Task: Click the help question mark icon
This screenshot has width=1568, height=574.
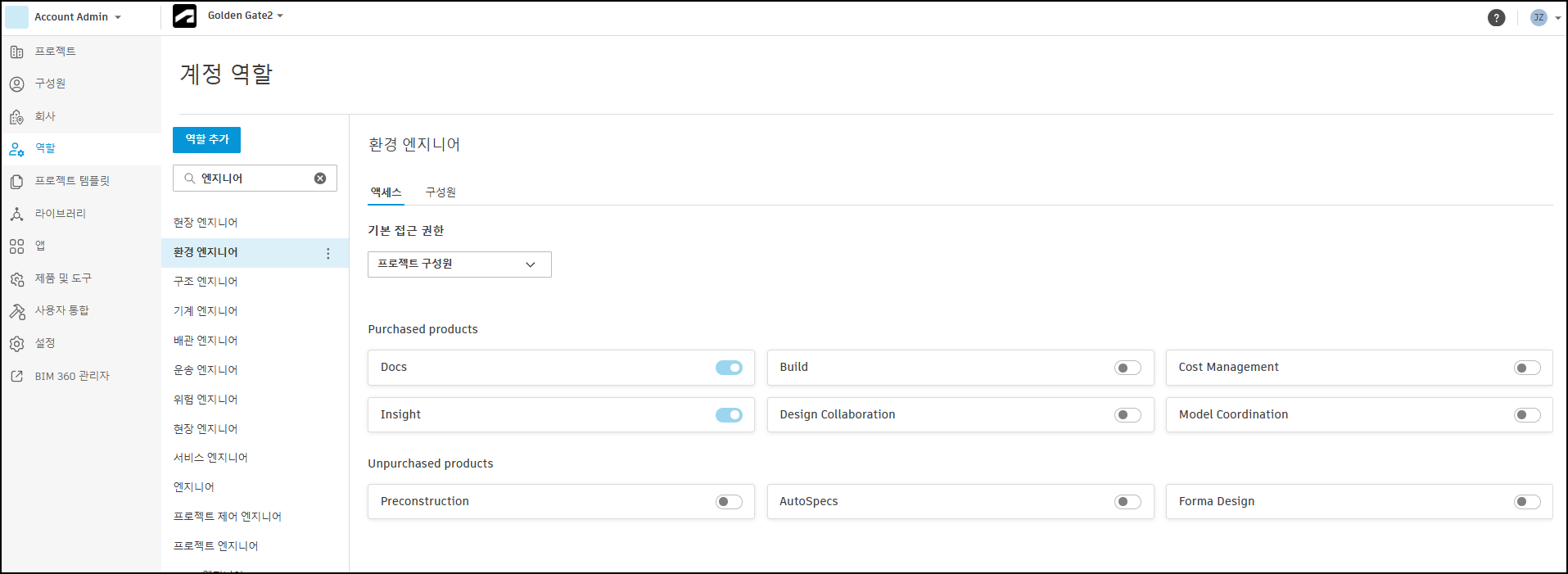Action: click(1496, 17)
